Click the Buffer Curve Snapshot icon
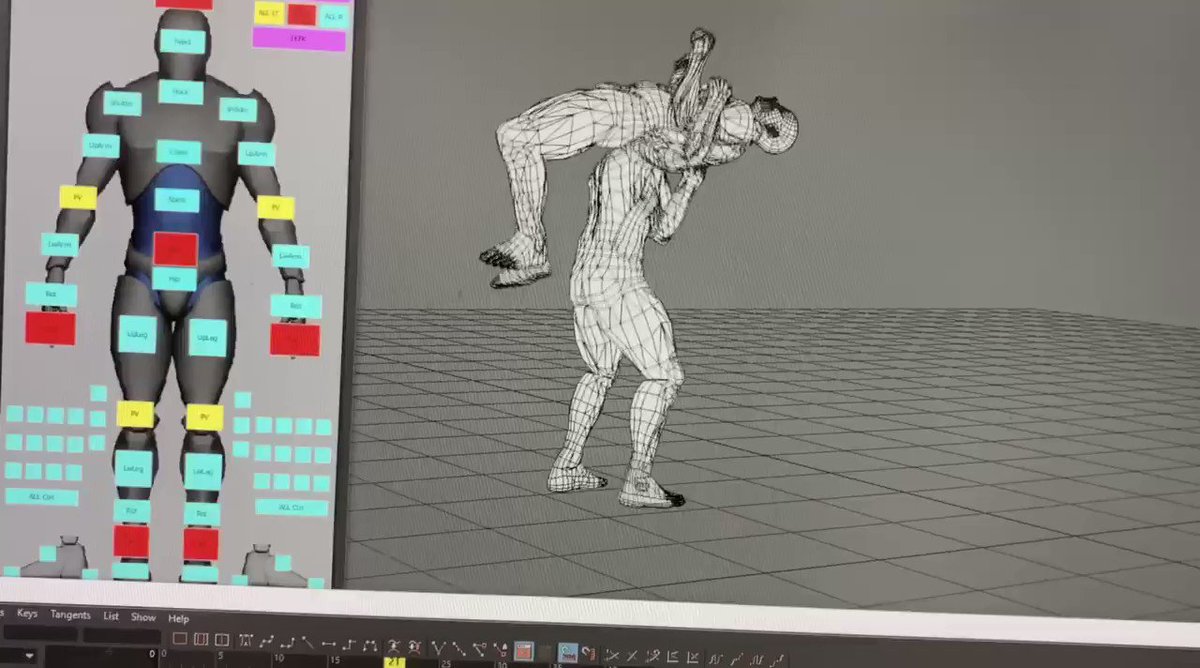1200x668 pixels. pyautogui.click(x=394, y=646)
